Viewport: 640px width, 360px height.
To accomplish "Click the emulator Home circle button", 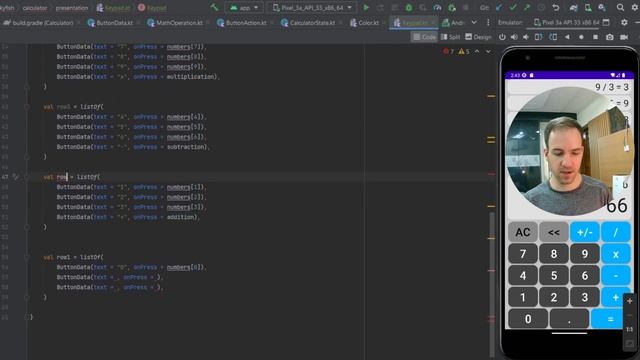I will click(x=581, y=37).
